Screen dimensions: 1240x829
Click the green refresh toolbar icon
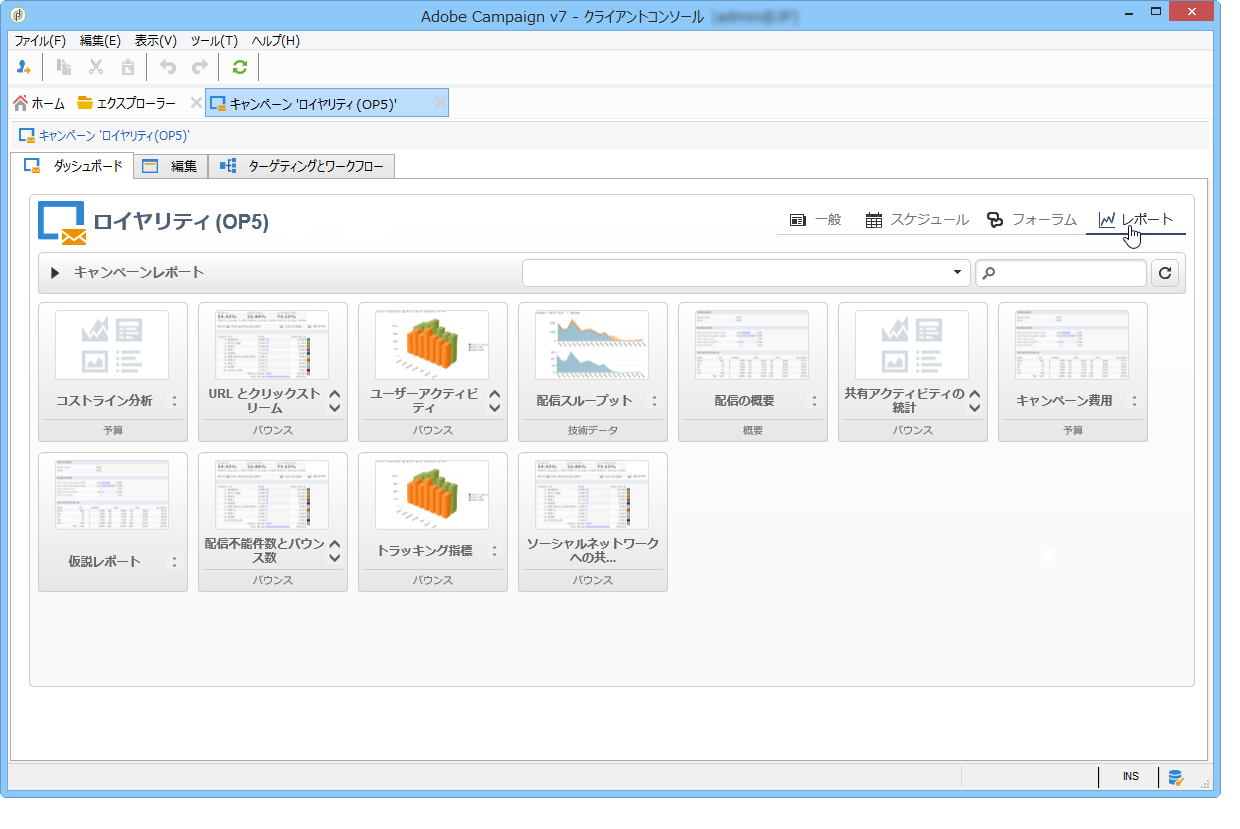[x=239, y=67]
